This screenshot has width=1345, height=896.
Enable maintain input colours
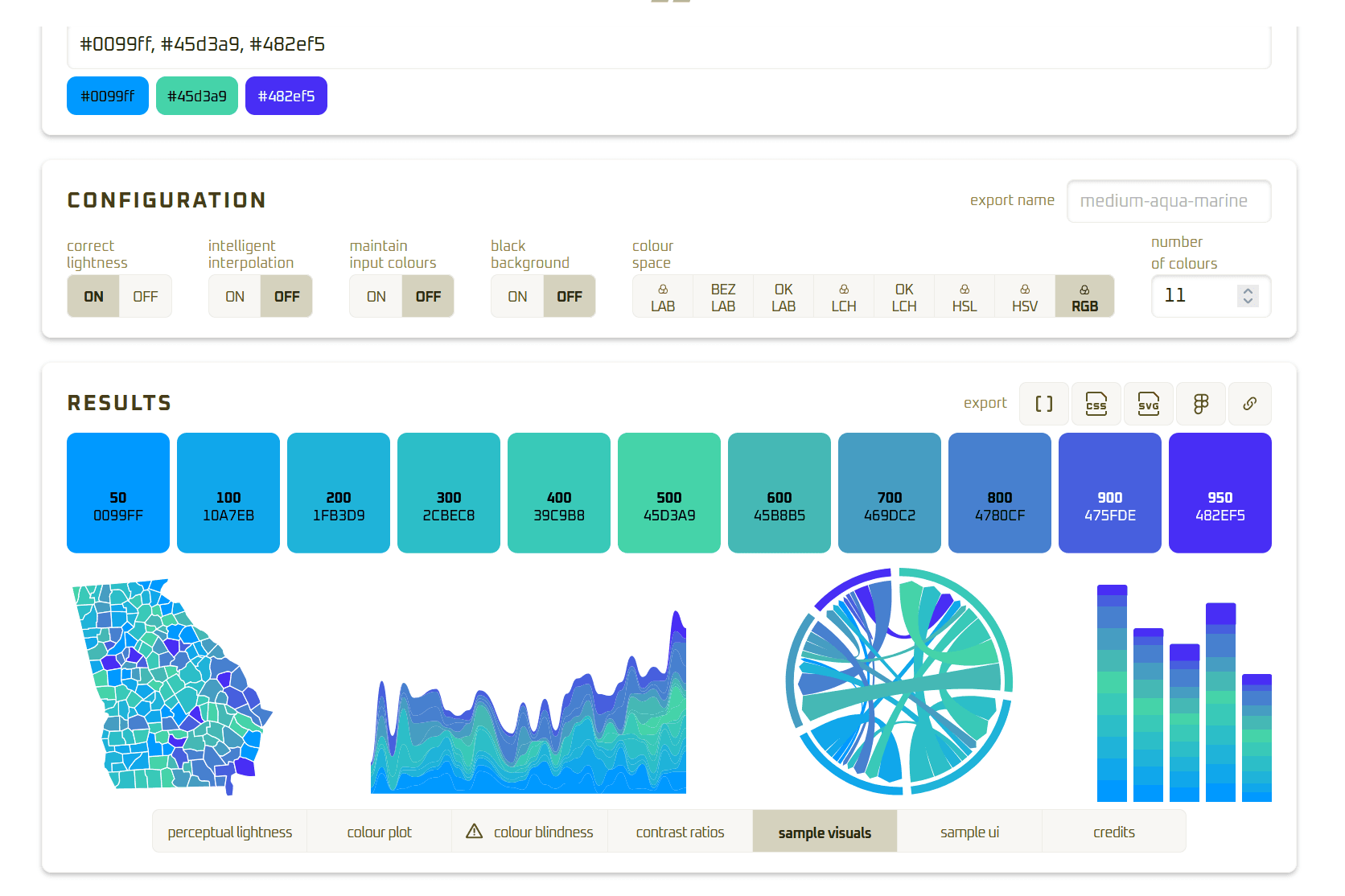(x=376, y=296)
